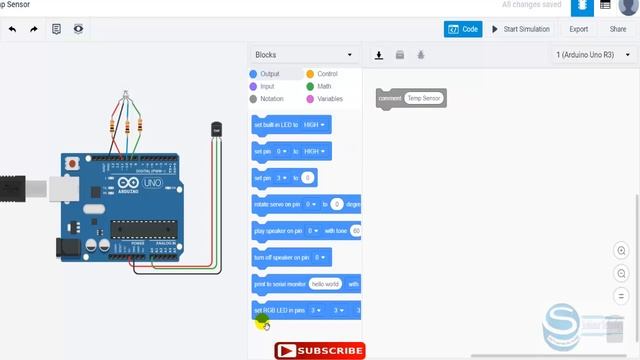Open the Code editor button

463,29
